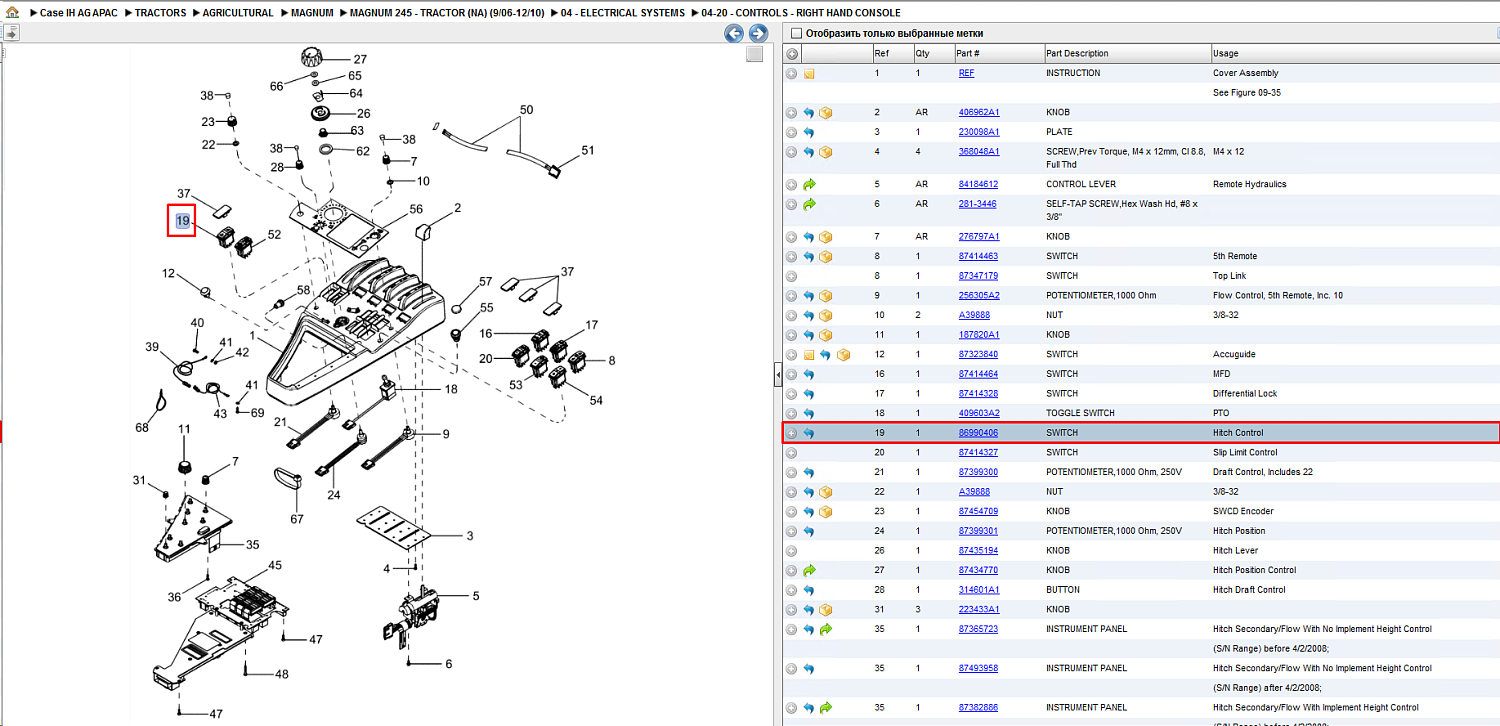Expand the PLATE 230098A1 row plus icon
The height and width of the screenshot is (726, 1500).
(792, 132)
